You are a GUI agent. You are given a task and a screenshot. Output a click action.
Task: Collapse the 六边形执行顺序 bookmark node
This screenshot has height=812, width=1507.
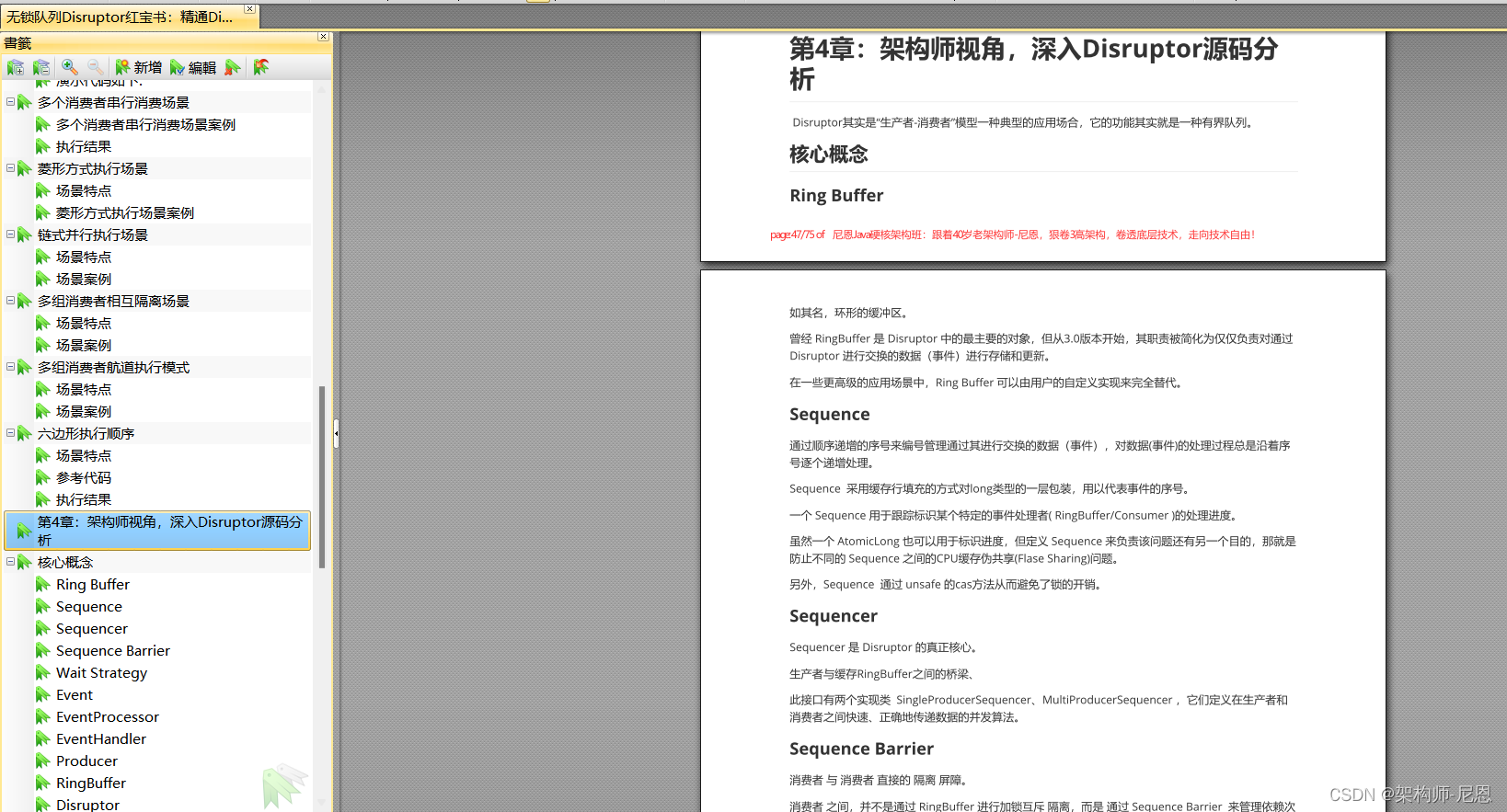10,433
